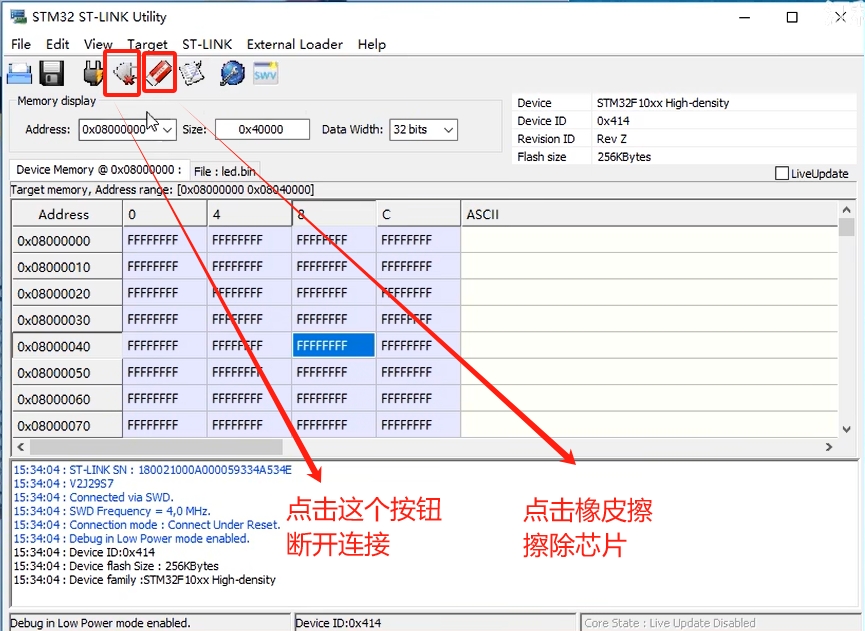Click the Disconnect from target icon
This screenshot has height=631, width=865.
click(x=124, y=74)
